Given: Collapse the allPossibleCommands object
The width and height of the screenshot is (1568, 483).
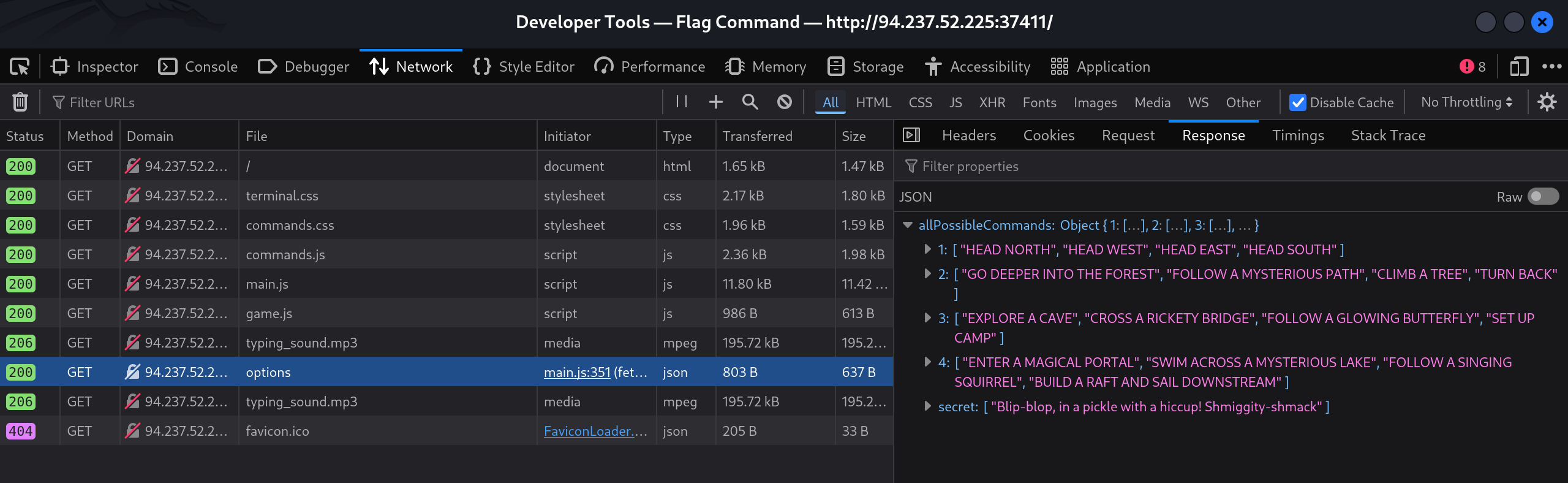Looking at the screenshot, I should coord(908,225).
